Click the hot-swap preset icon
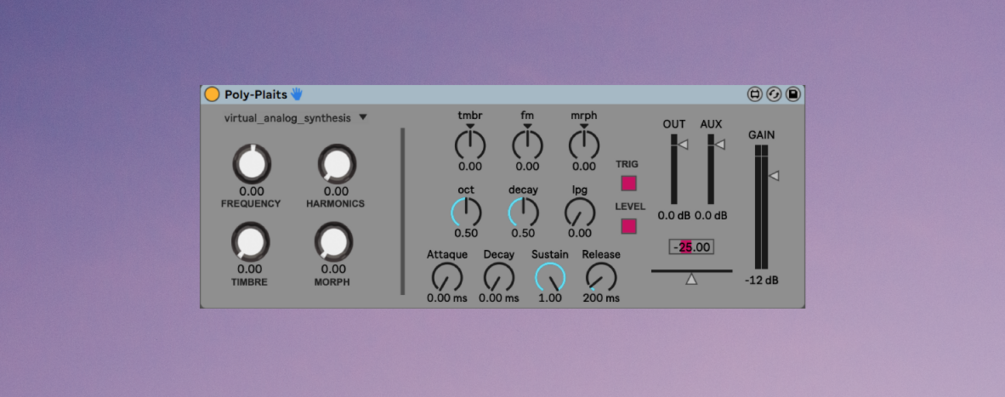This screenshot has width=1005, height=397. [774, 95]
